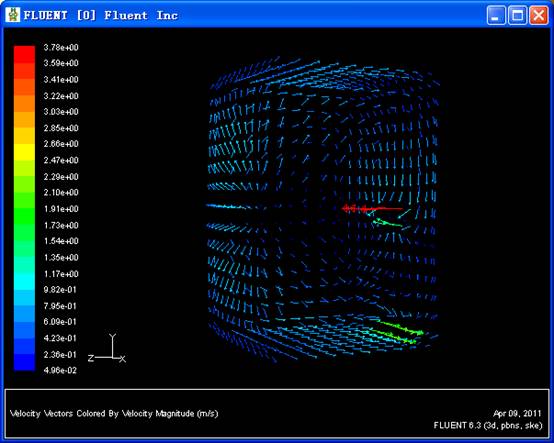Click the red high-velocity vector arrow
The image size is (554, 443).
click(x=372, y=209)
